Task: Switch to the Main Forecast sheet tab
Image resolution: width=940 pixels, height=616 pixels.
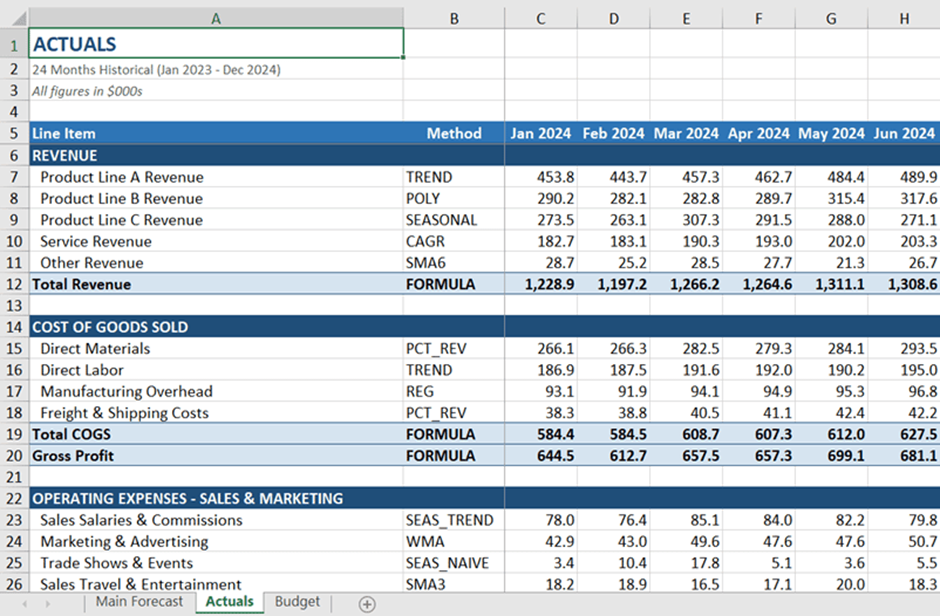Action: tap(139, 602)
